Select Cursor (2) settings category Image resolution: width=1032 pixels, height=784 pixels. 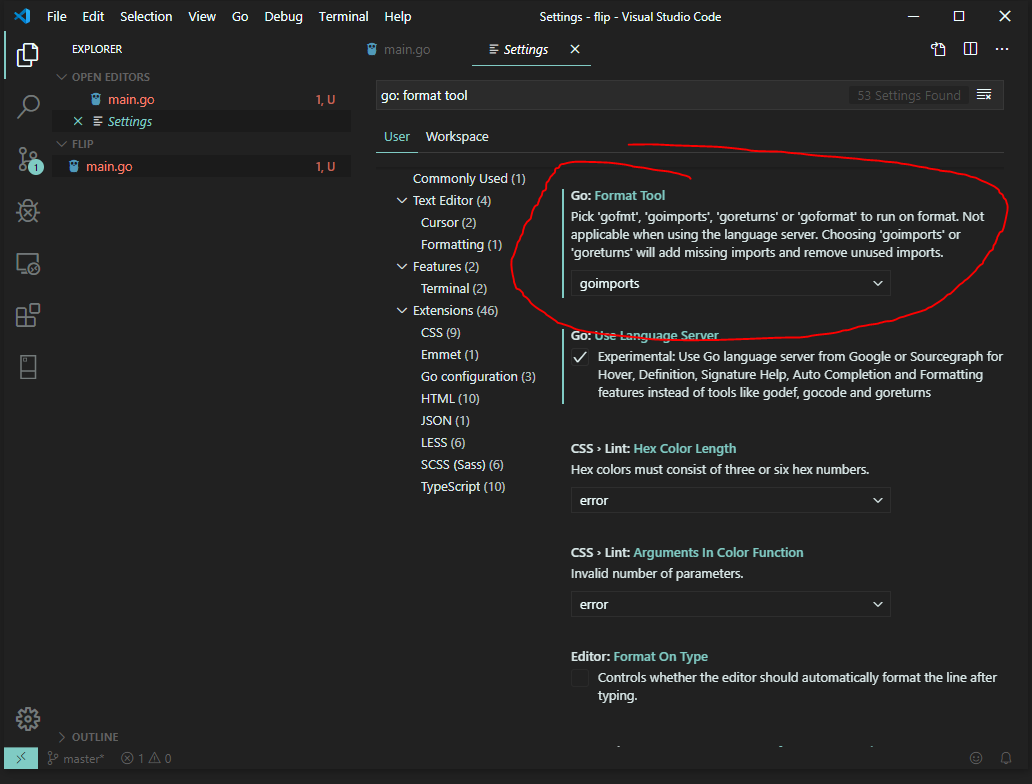448,222
